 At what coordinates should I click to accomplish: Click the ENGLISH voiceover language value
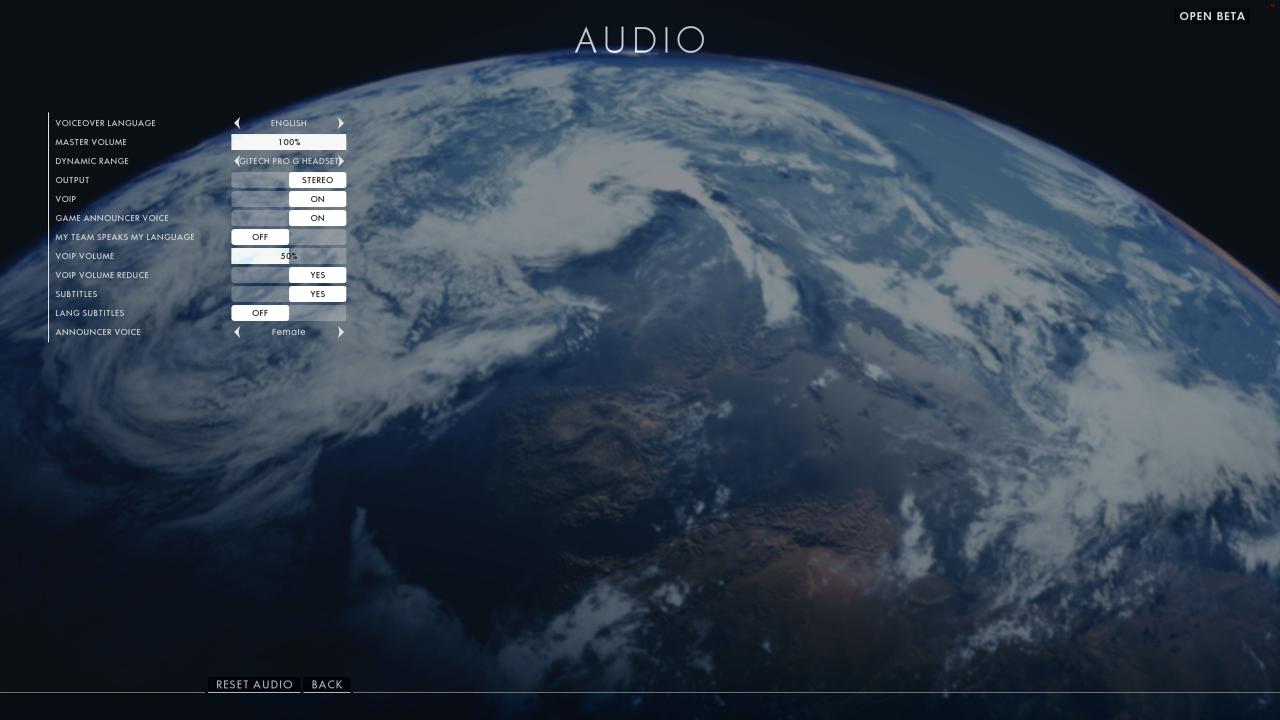[x=288, y=123]
